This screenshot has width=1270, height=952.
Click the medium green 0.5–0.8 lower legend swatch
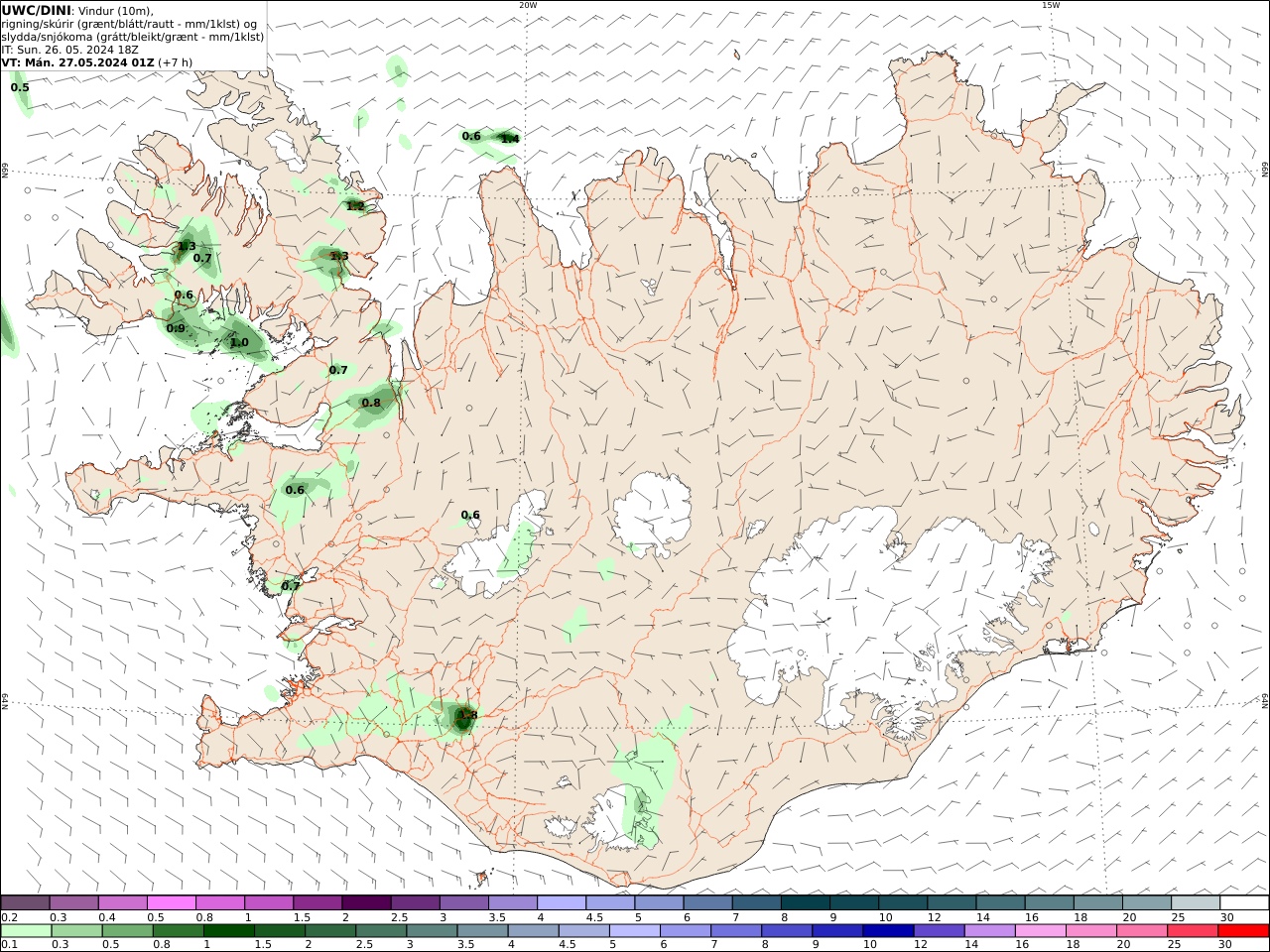click(127, 931)
